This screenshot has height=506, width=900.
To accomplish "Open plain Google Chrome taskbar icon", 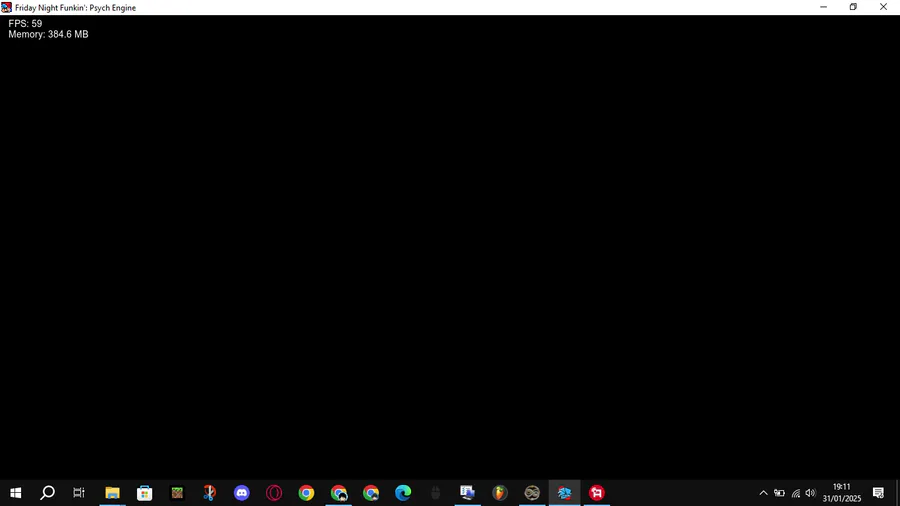I will (307, 493).
